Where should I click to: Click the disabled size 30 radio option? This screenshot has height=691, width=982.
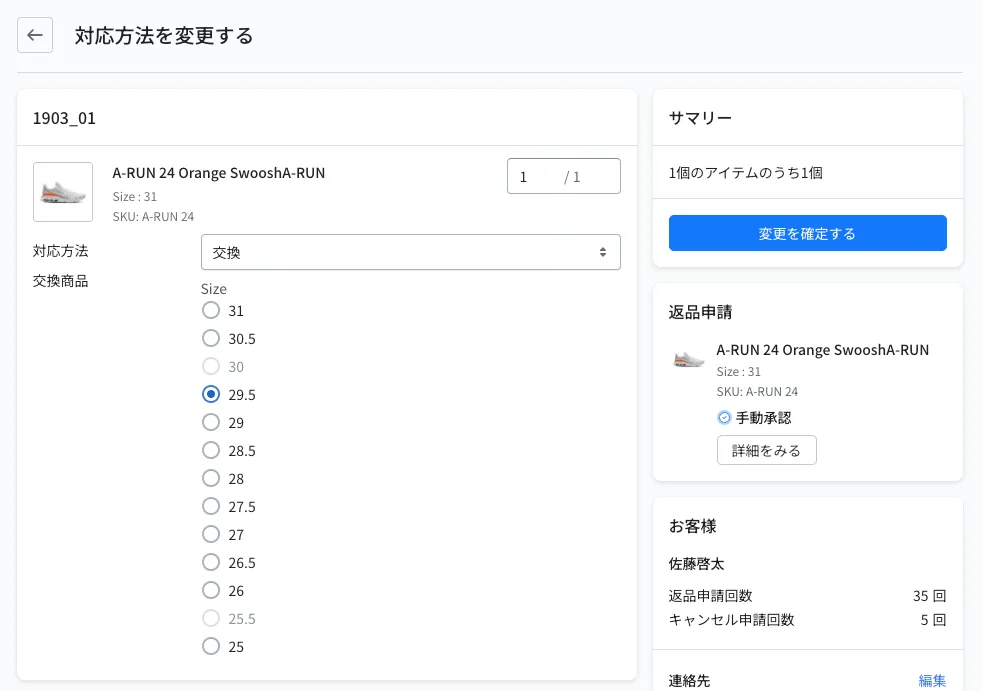point(211,366)
